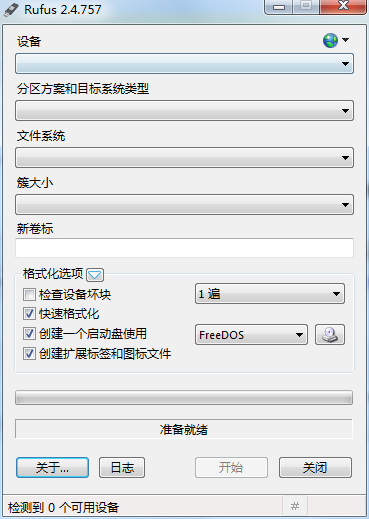369x519 pixels.
Task: Toggle 创建一个启动盘使用 checkbox
Action: pos(29,333)
